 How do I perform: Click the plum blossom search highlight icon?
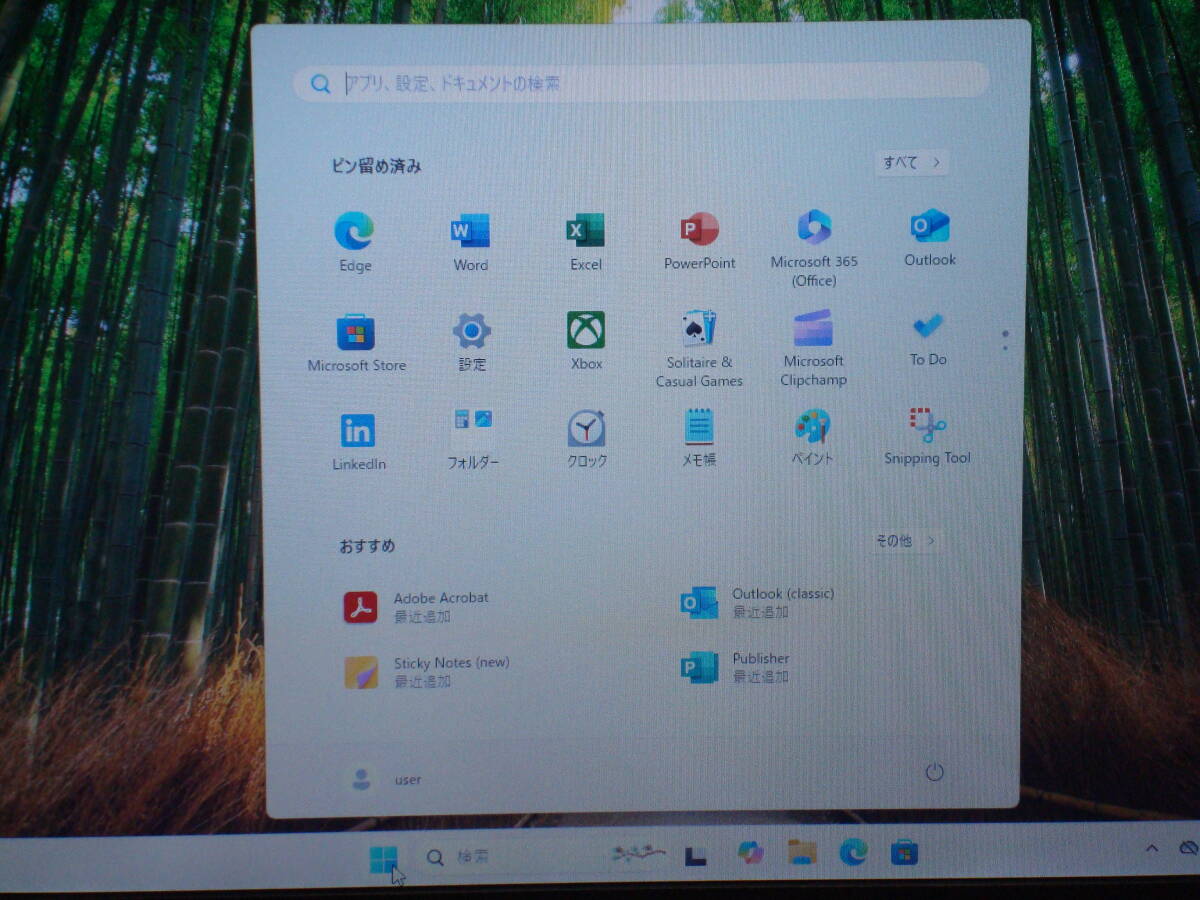[638, 853]
